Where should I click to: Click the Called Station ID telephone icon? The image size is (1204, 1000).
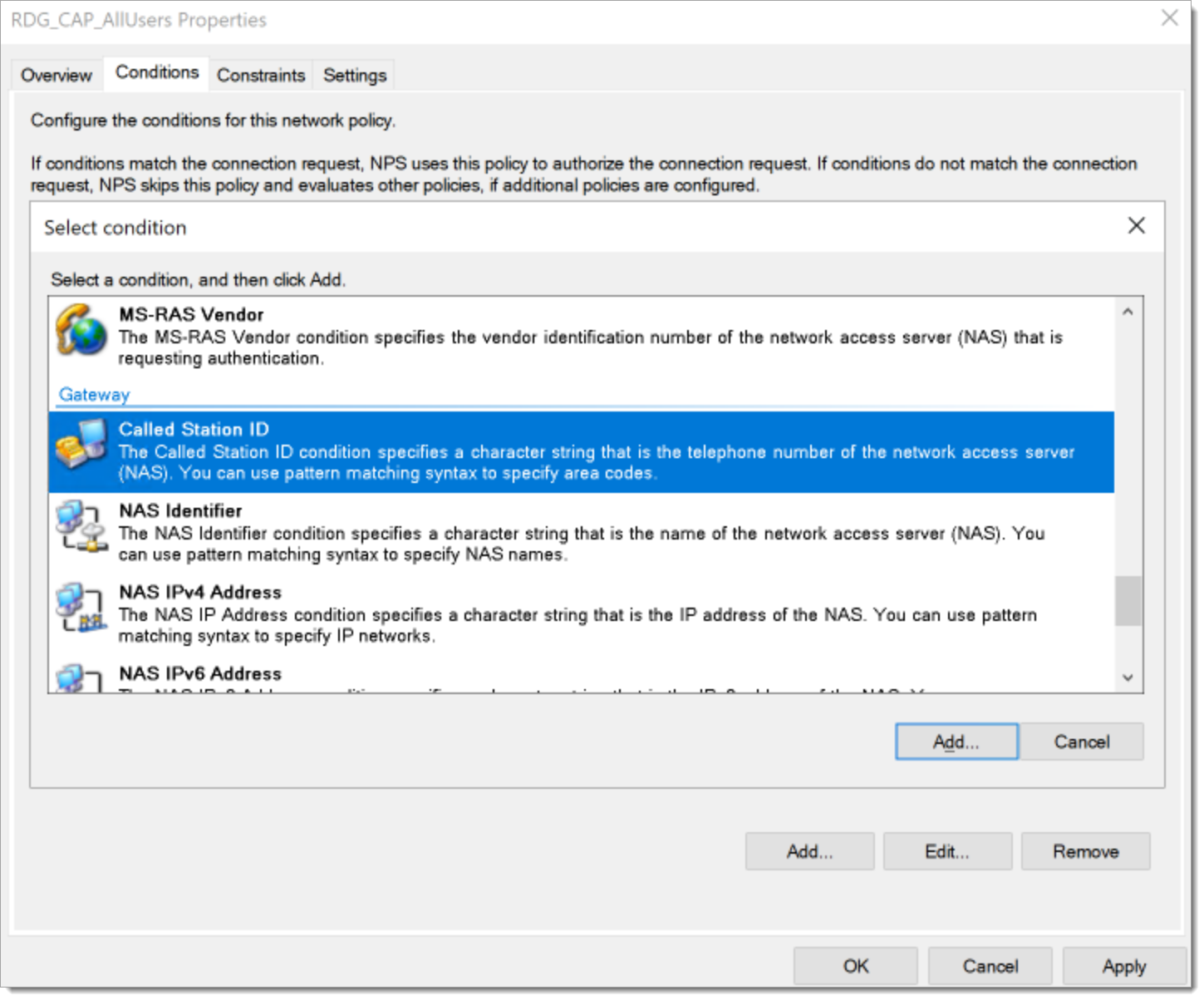pos(81,444)
